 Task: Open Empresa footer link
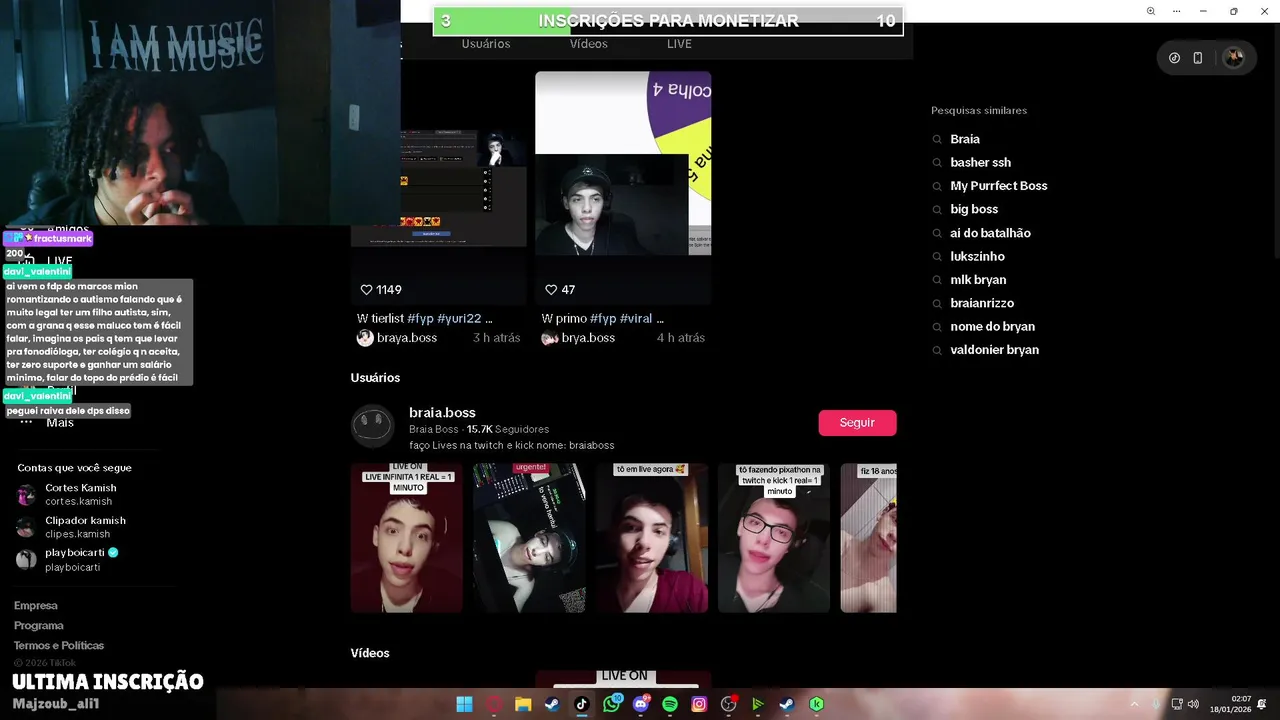(x=36, y=606)
